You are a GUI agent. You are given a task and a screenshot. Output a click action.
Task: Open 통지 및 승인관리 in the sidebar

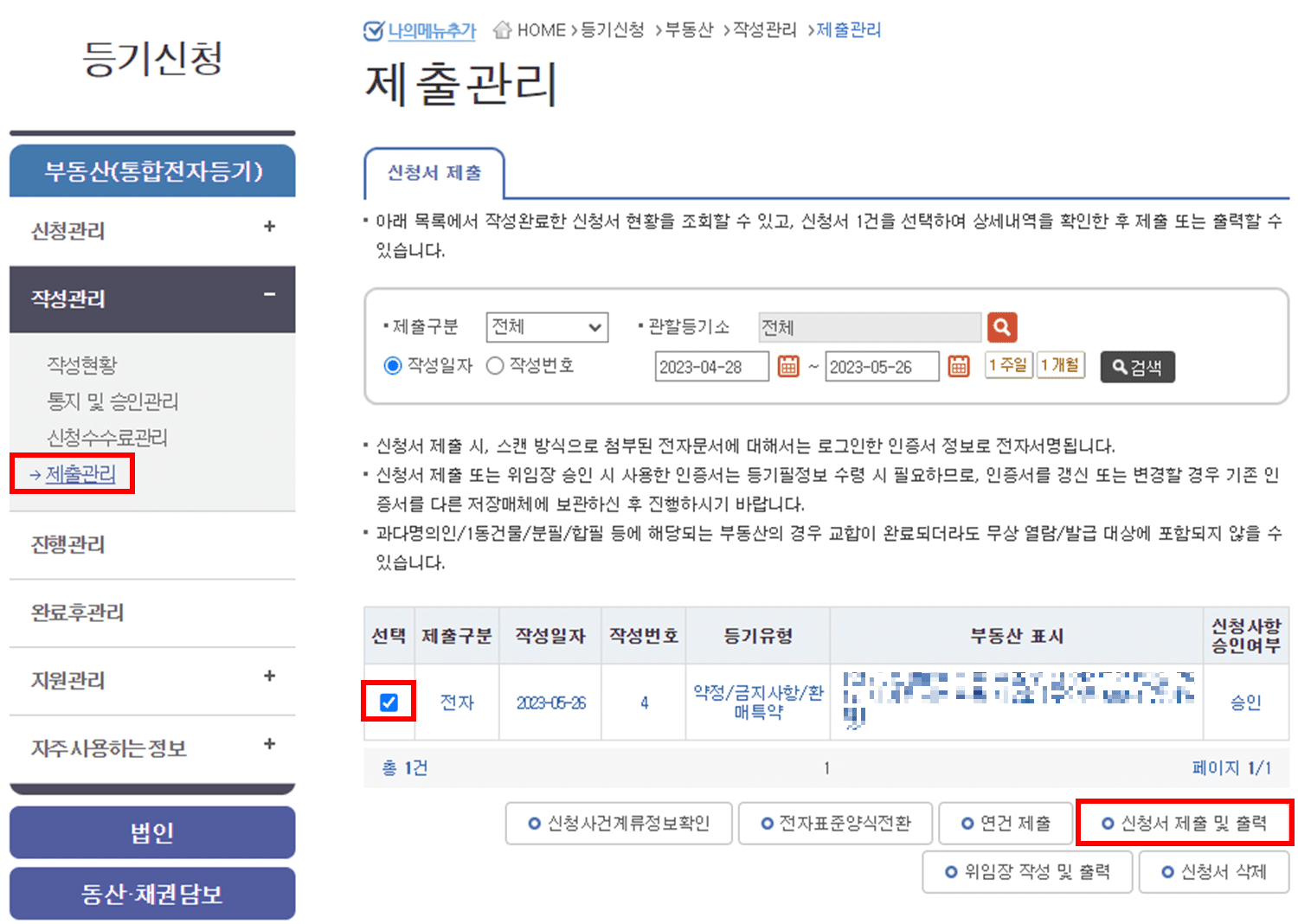tap(112, 401)
